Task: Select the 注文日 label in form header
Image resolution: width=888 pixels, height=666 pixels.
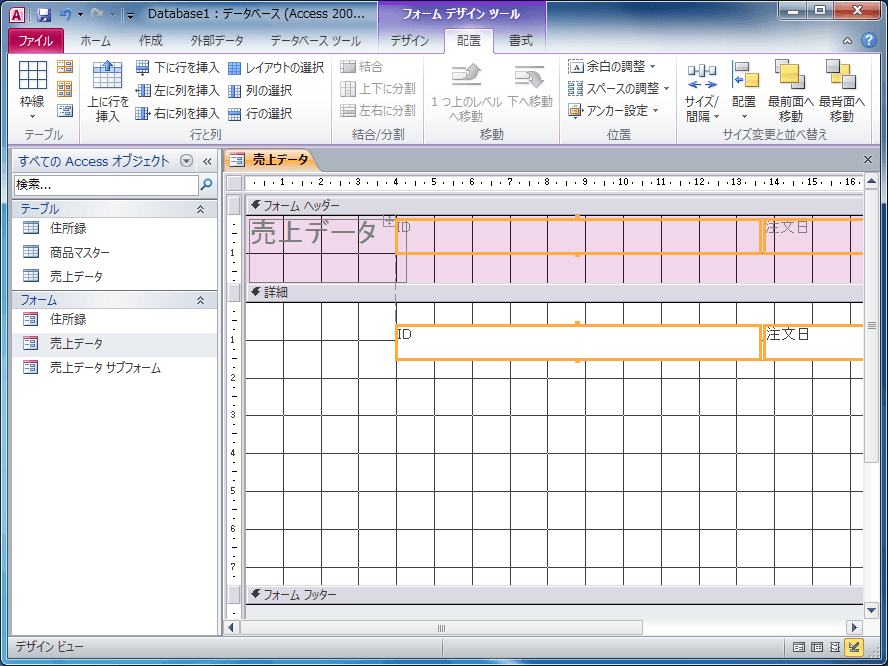Action: (x=813, y=237)
